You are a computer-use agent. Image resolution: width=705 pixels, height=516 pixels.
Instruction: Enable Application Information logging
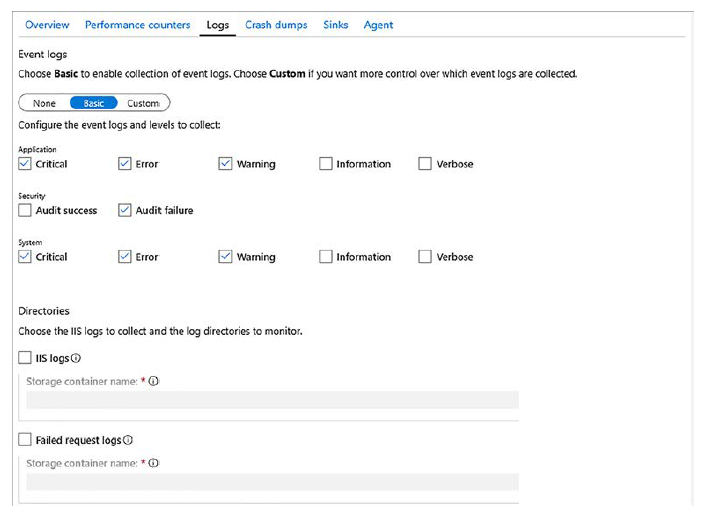tap(326, 164)
